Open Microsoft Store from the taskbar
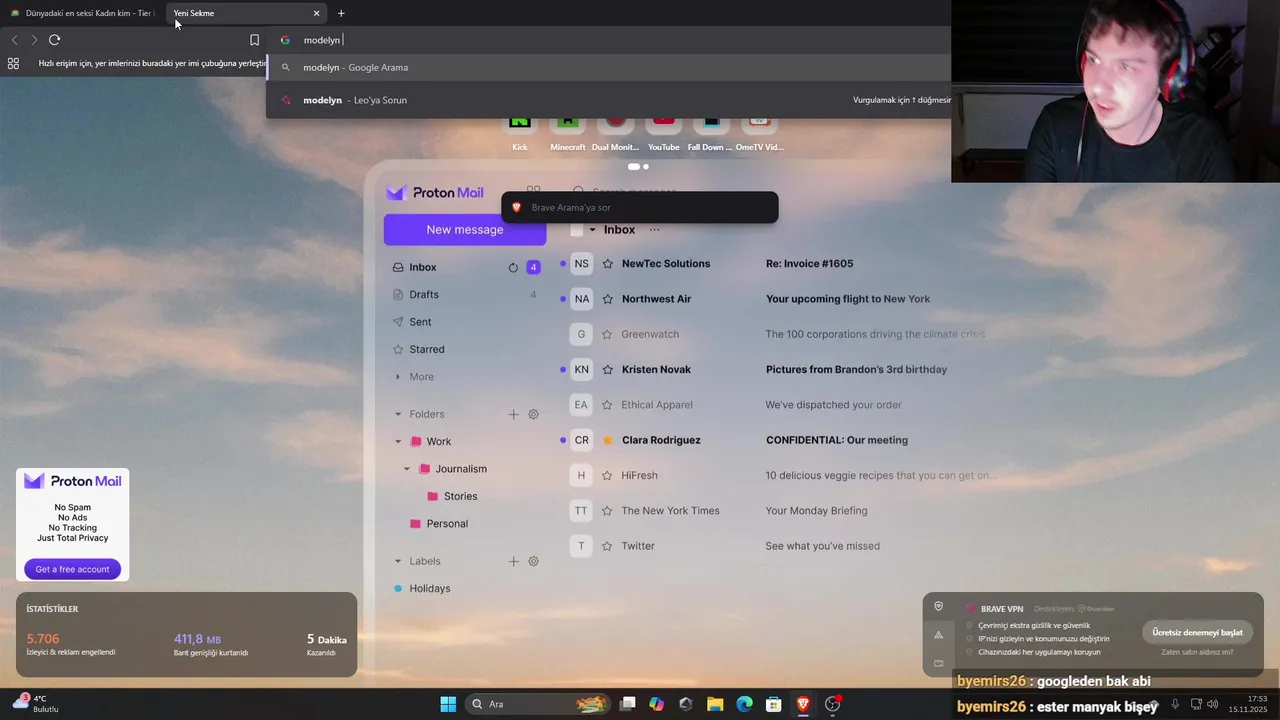1280x720 pixels. coord(773,704)
